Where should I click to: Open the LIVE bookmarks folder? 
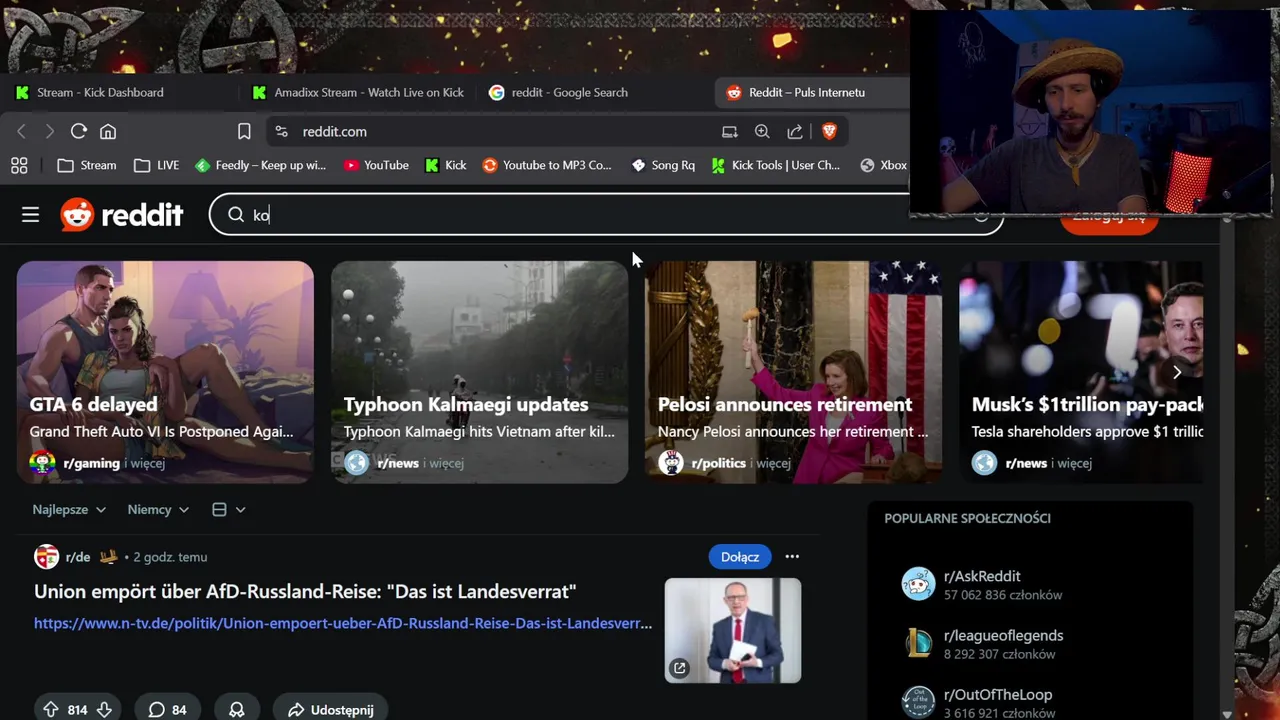(156, 165)
